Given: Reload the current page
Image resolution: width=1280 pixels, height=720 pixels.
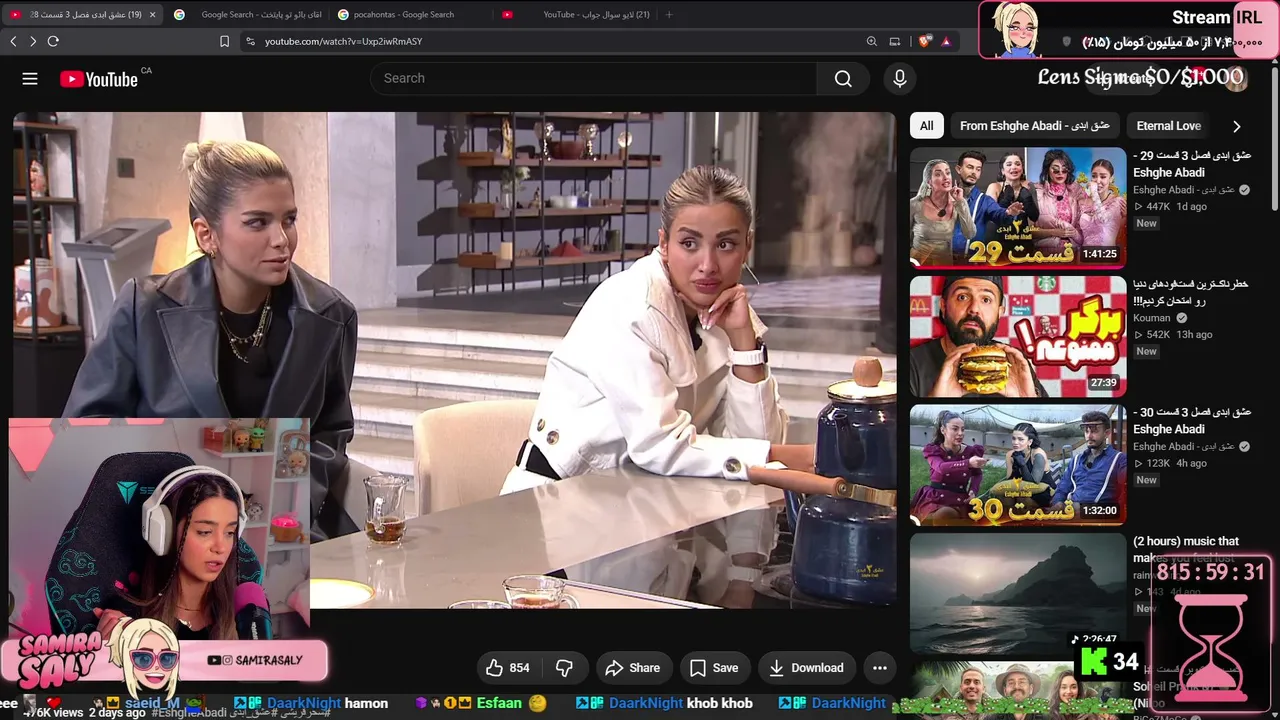Looking at the screenshot, I should pos(53,41).
